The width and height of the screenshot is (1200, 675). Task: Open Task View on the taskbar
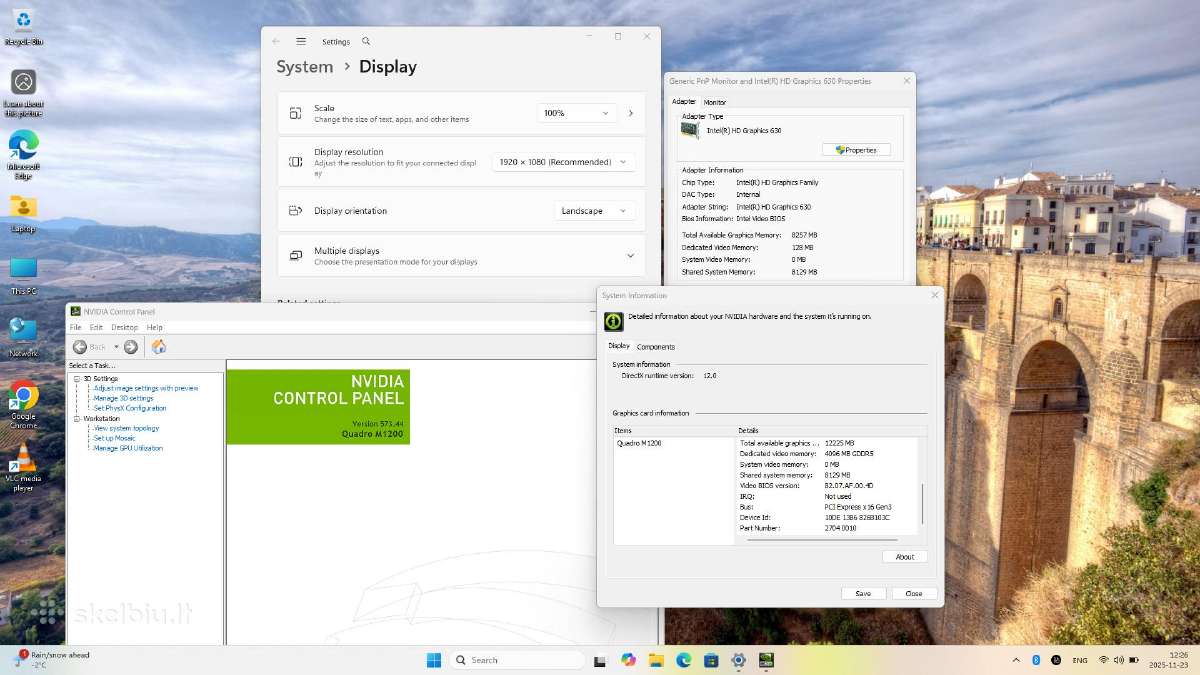tap(600, 660)
